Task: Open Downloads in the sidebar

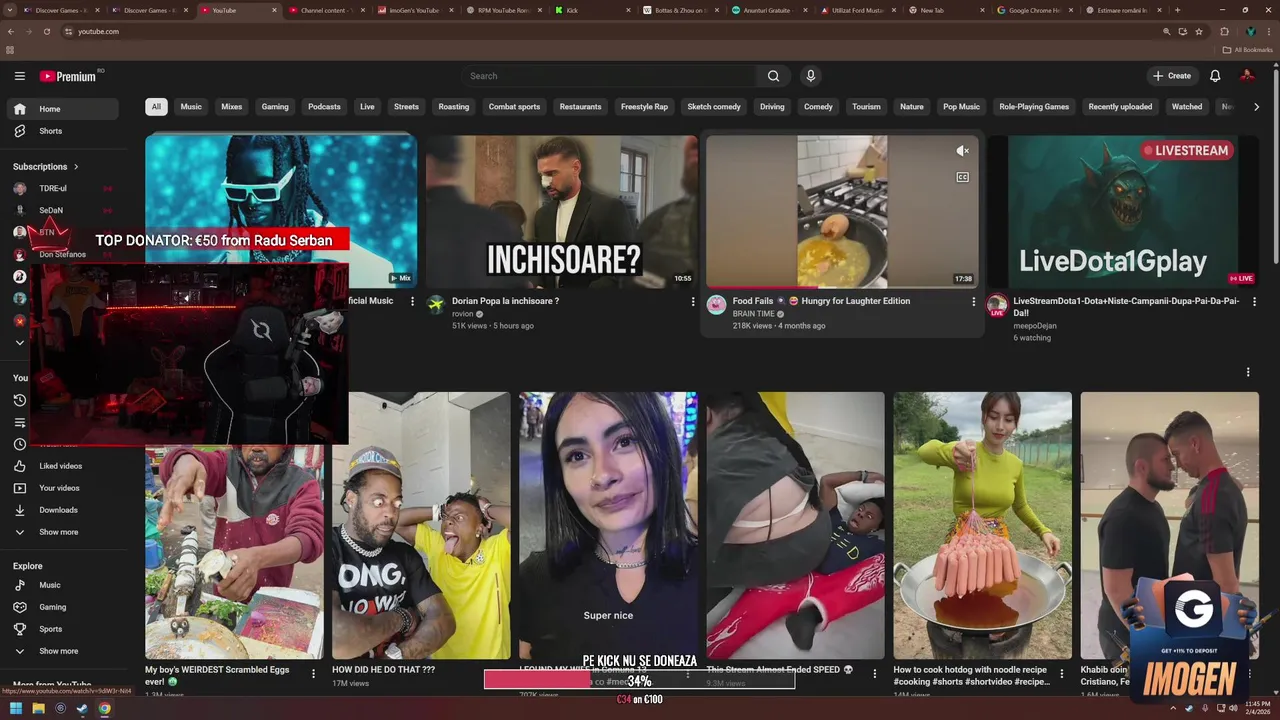Action: pos(62,510)
